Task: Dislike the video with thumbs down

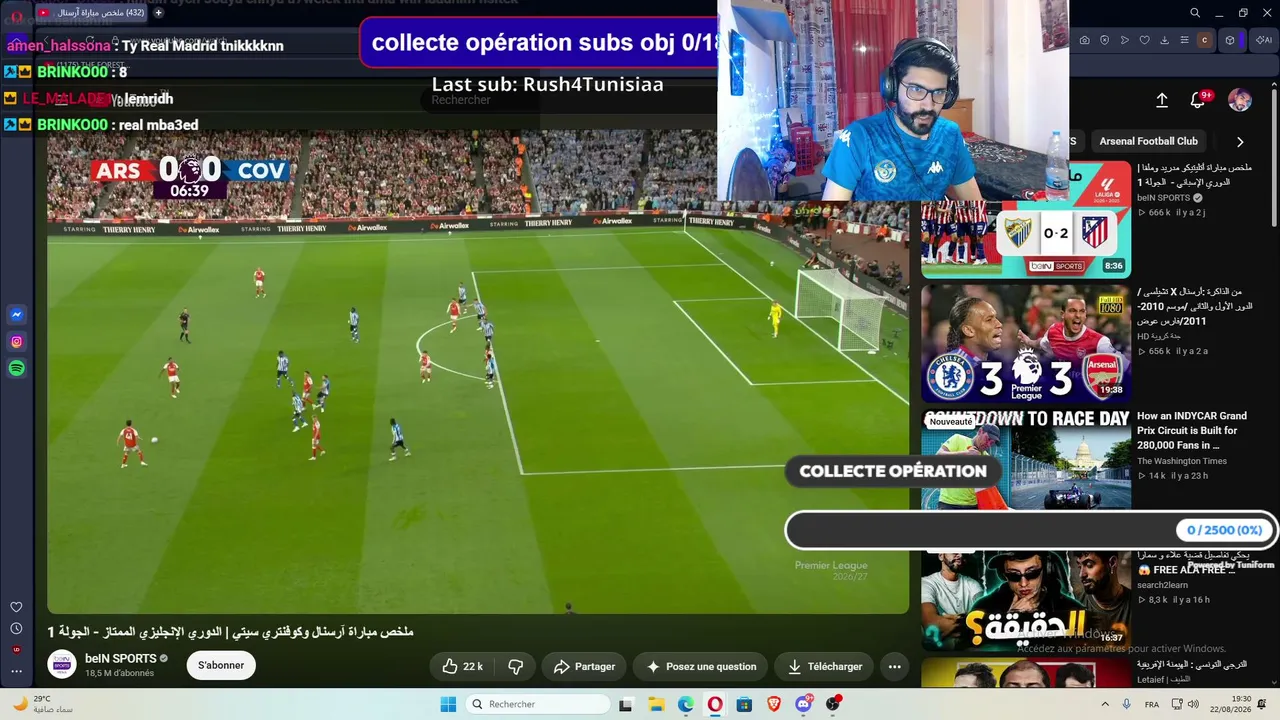Action: [516, 666]
